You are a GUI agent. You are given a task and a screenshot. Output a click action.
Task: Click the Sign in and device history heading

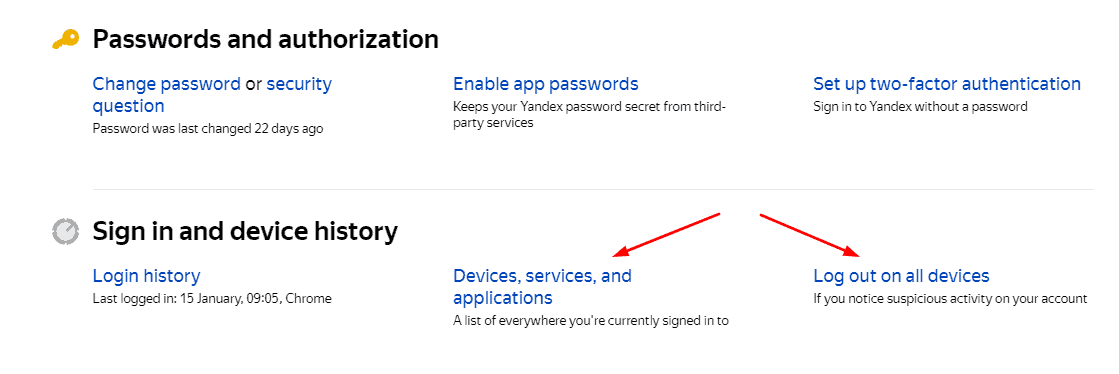tap(245, 231)
